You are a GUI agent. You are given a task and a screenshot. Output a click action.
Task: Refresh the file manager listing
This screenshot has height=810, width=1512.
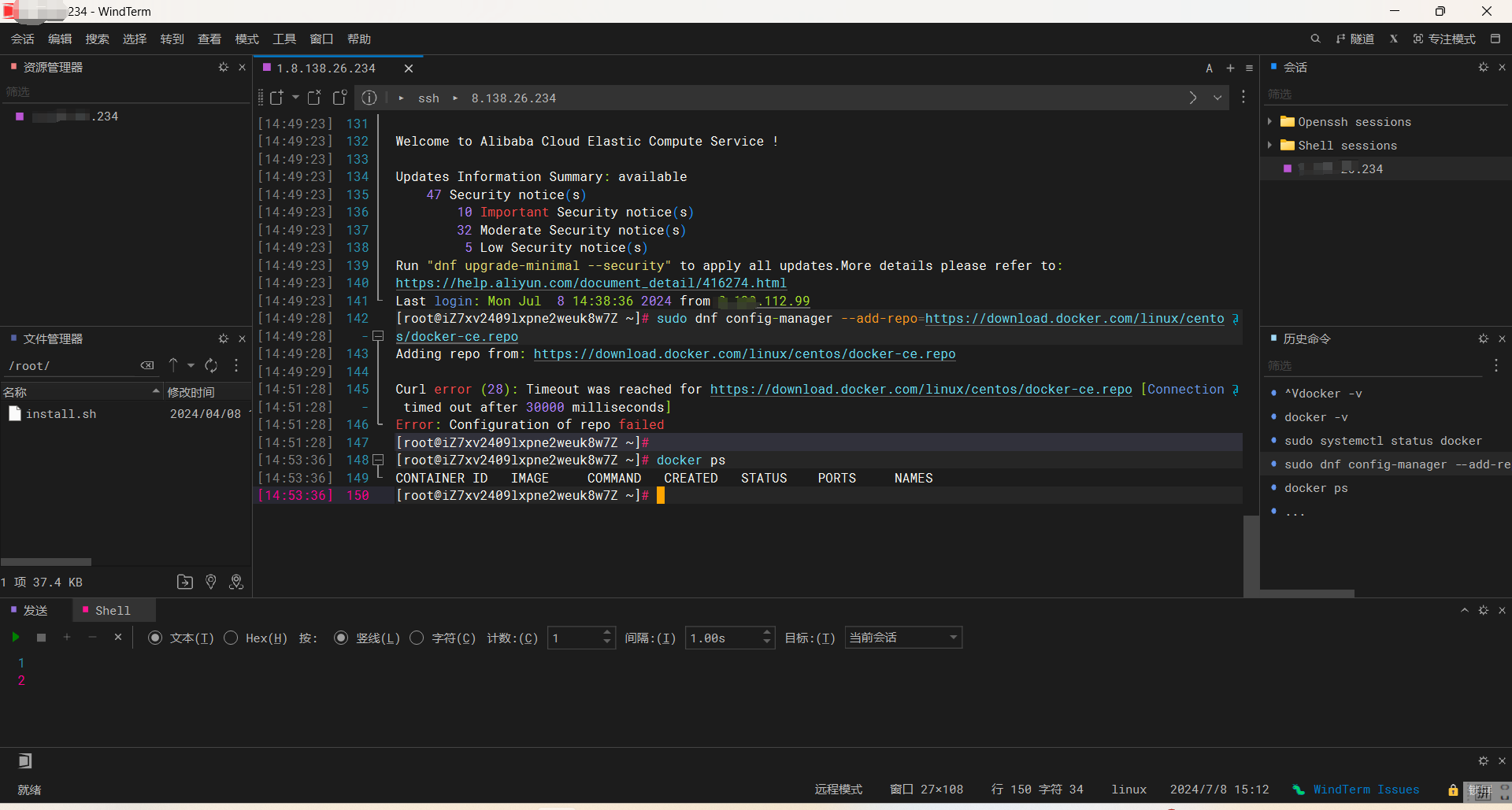coord(211,365)
